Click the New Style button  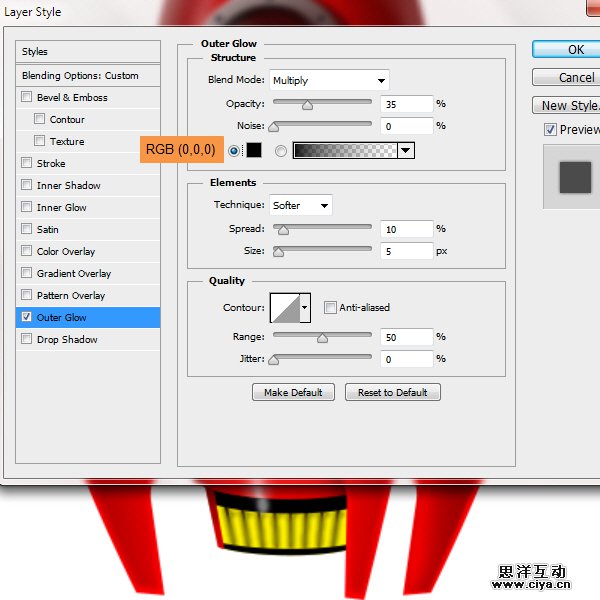(566, 105)
